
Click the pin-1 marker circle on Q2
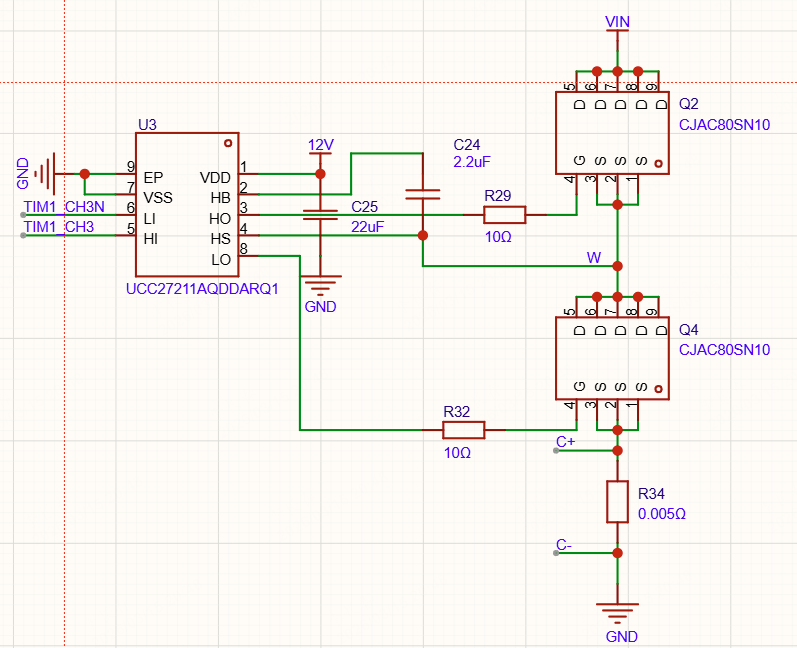pyautogui.click(x=659, y=164)
